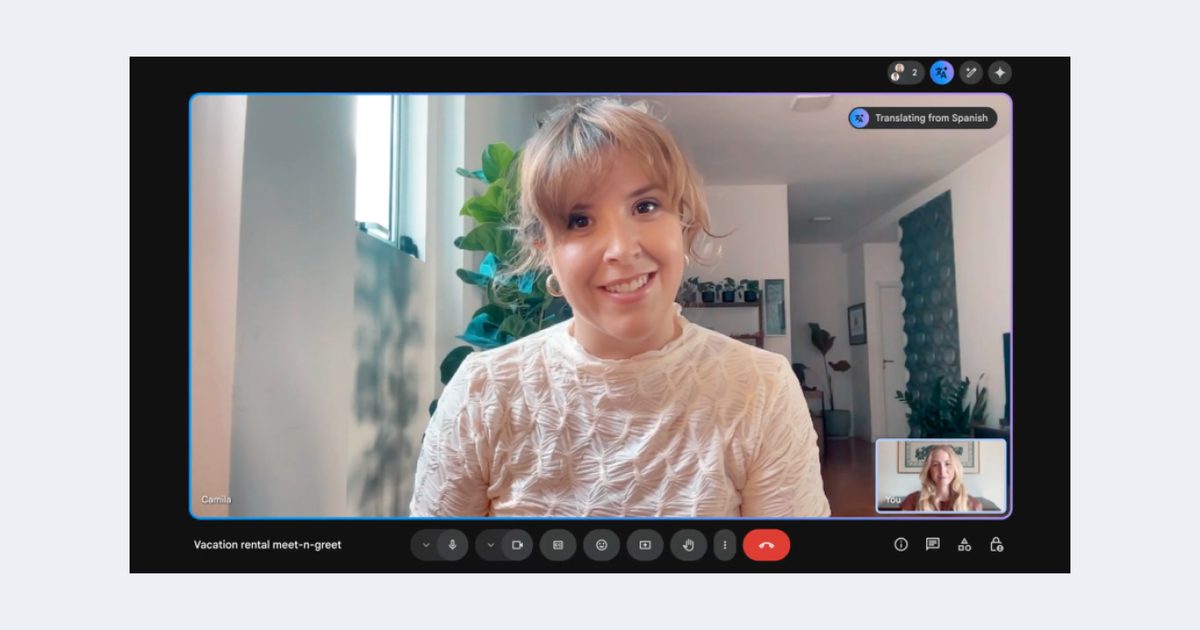Raise your hand
Viewport: 1200px width, 630px height.
point(688,545)
